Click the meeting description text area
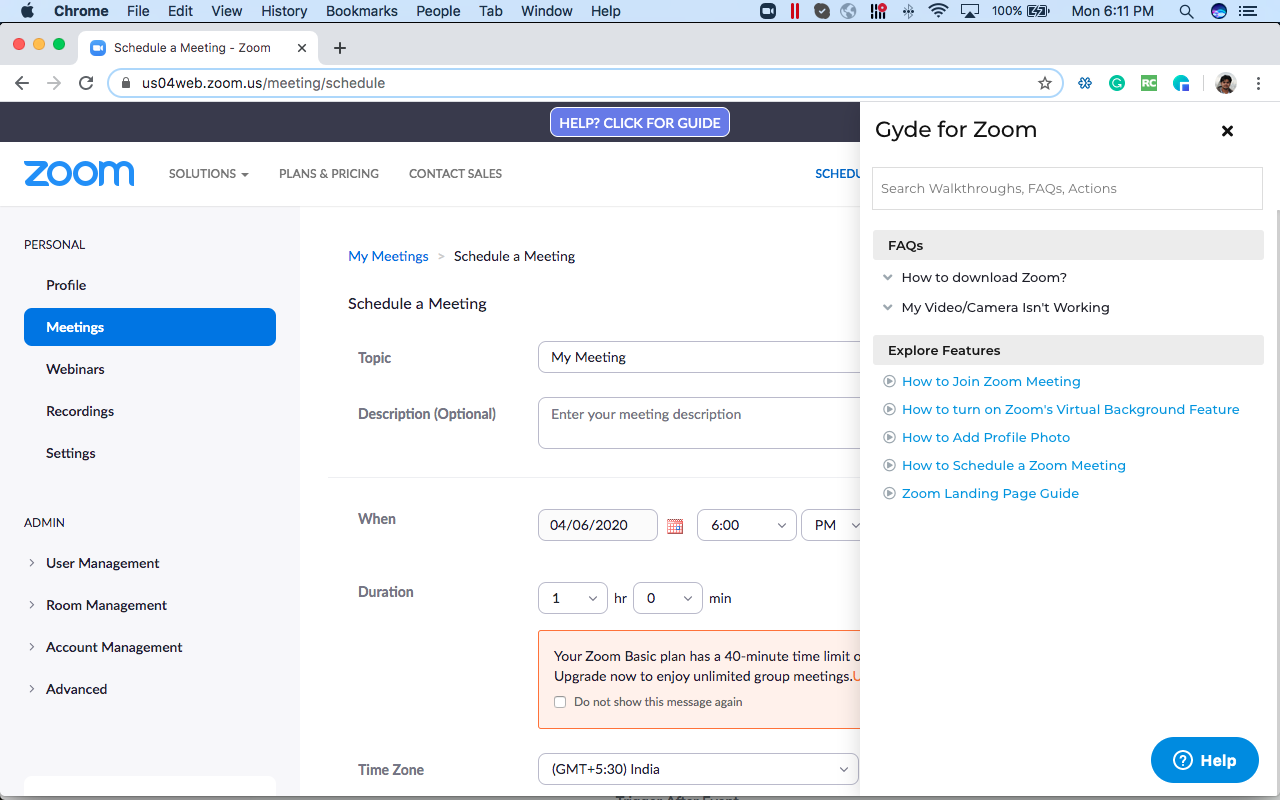This screenshot has width=1280, height=800. [699, 423]
